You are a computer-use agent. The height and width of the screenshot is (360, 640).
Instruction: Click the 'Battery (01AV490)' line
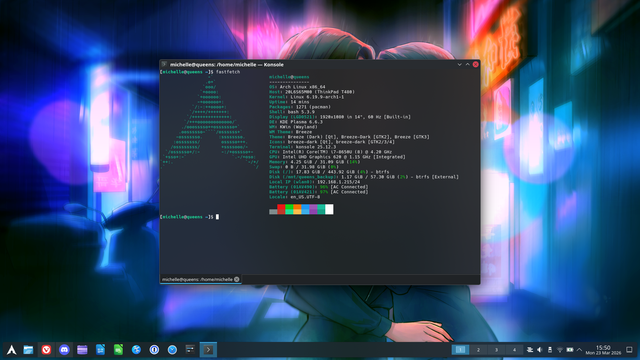pyautogui.click(x=318, y=187)
